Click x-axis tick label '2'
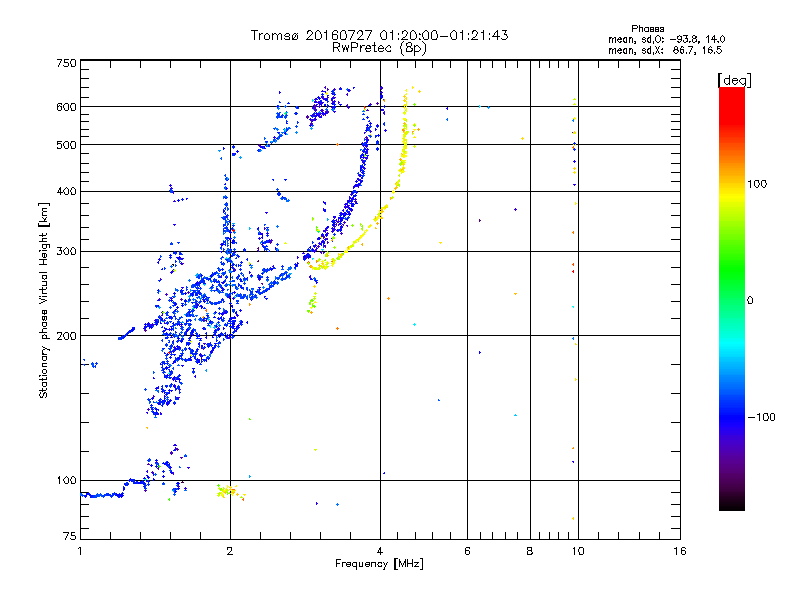 230,551
